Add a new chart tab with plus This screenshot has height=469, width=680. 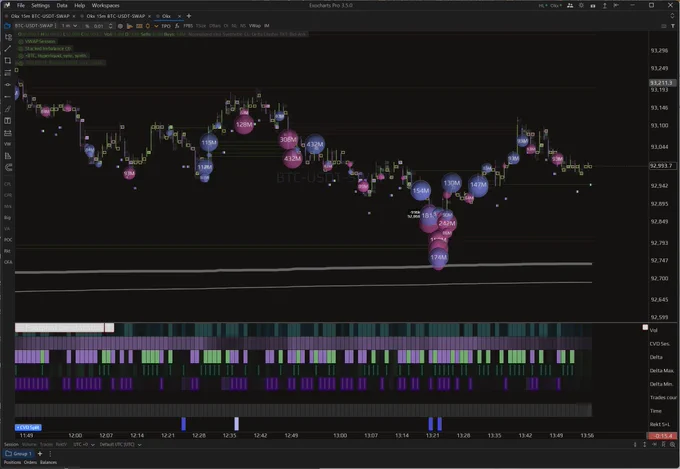click(x=189, y=16)
